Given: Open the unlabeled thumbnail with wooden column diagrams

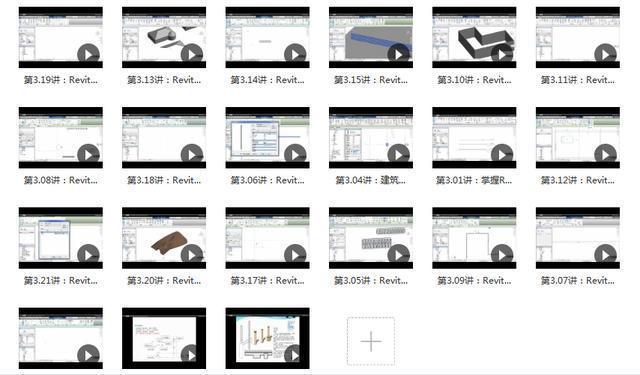Looking at the screenshot, I should point(267,338).
